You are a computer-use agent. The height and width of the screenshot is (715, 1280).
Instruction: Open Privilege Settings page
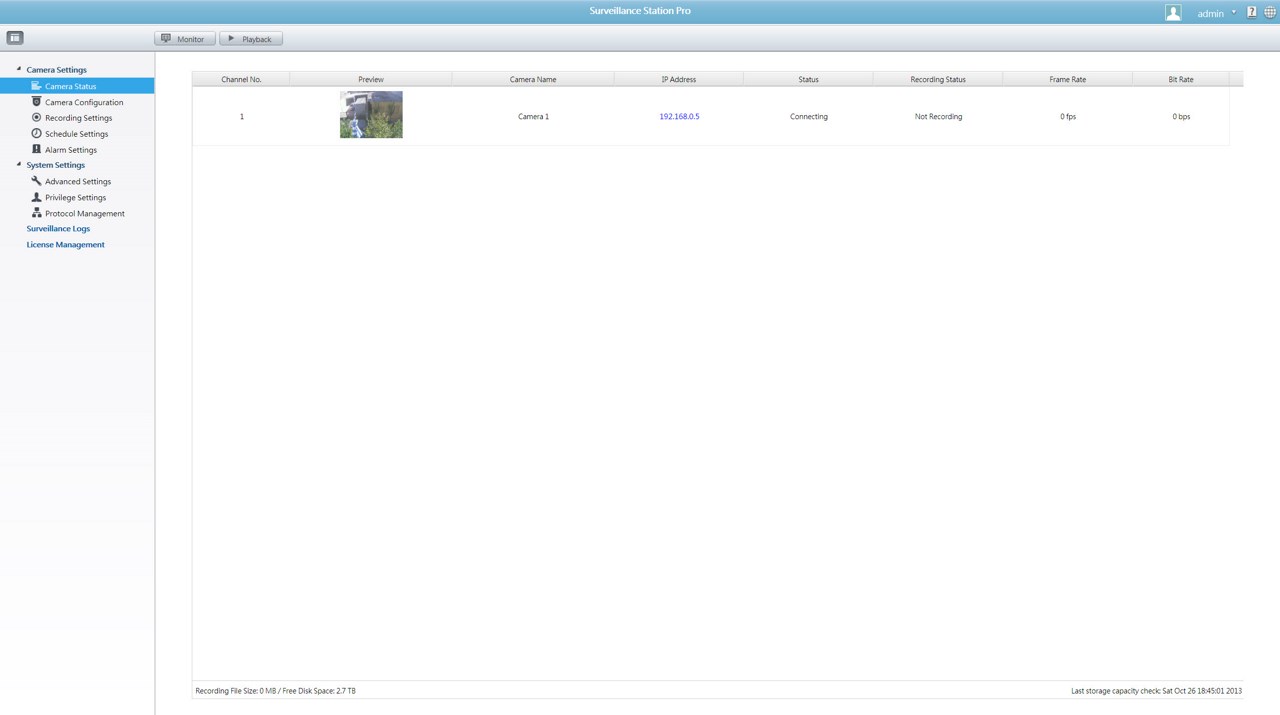(x=75, y=198)
